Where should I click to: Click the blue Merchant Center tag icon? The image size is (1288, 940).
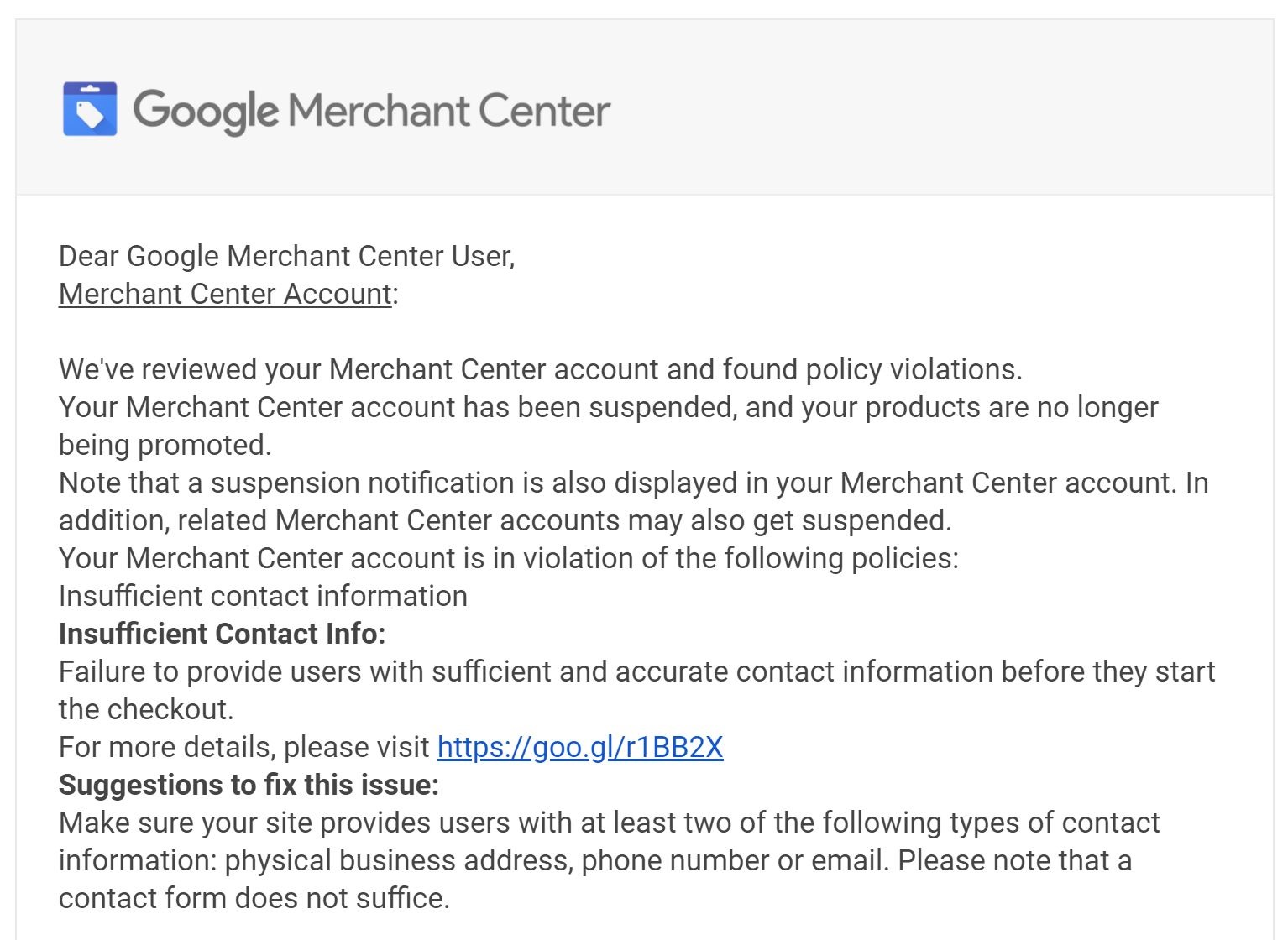(90, 109)
